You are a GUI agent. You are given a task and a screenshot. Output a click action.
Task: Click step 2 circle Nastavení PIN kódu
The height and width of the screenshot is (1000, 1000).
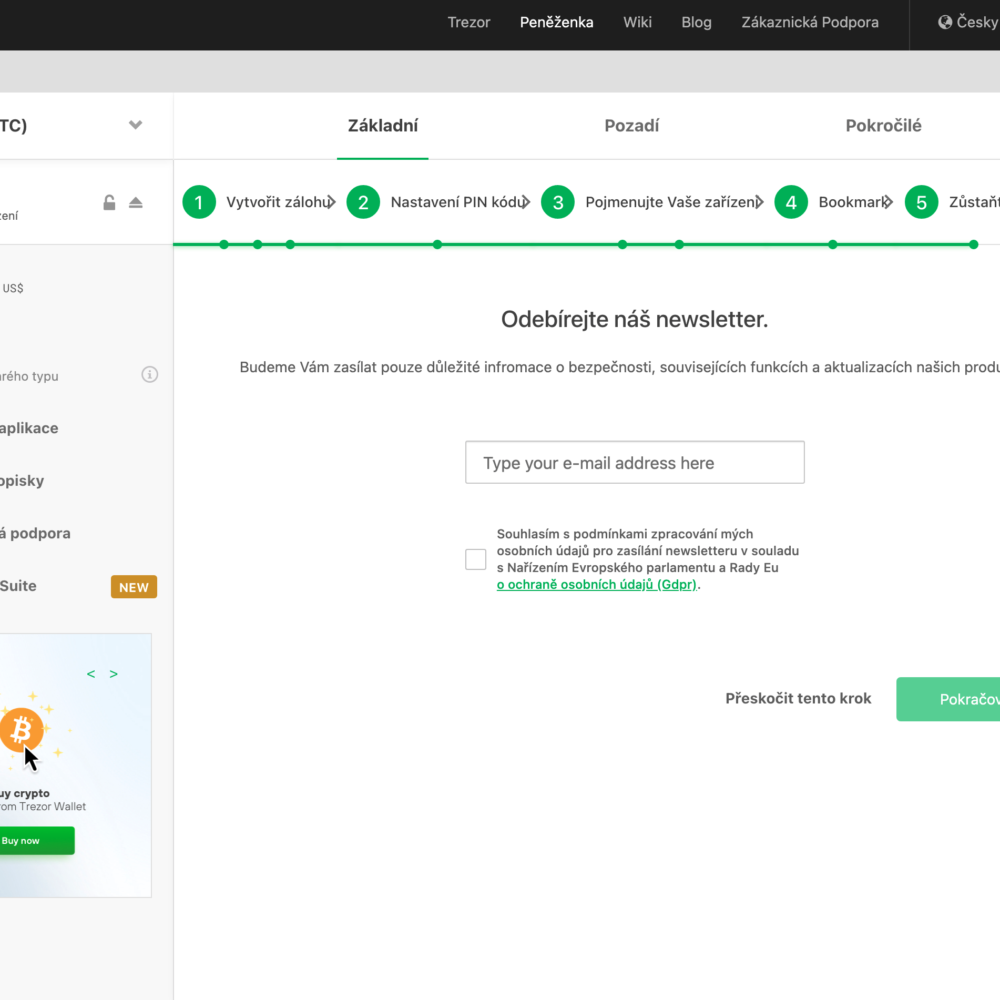point(363,202)
